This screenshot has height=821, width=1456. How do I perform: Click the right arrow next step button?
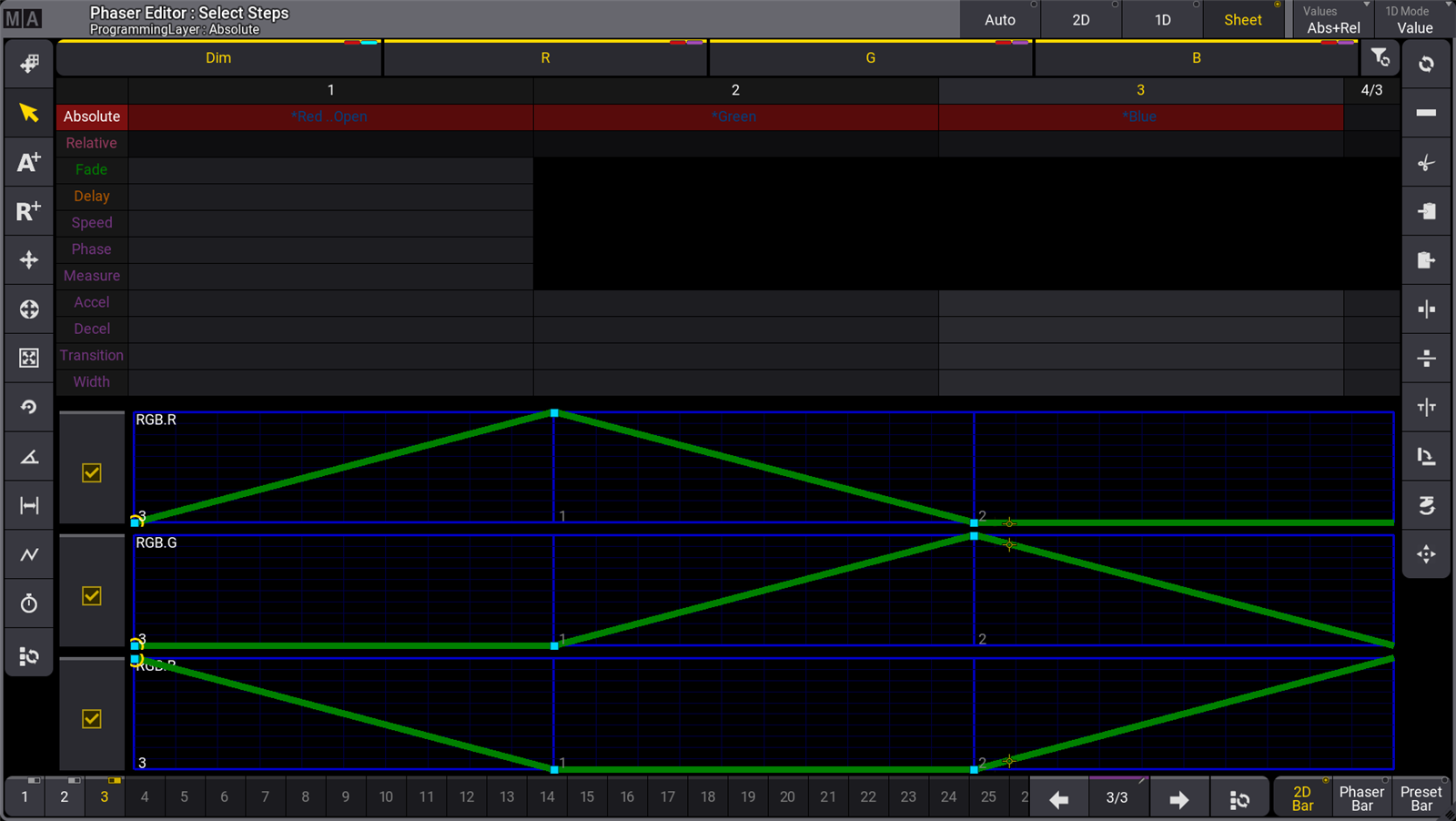click(x=1178, y=798)
